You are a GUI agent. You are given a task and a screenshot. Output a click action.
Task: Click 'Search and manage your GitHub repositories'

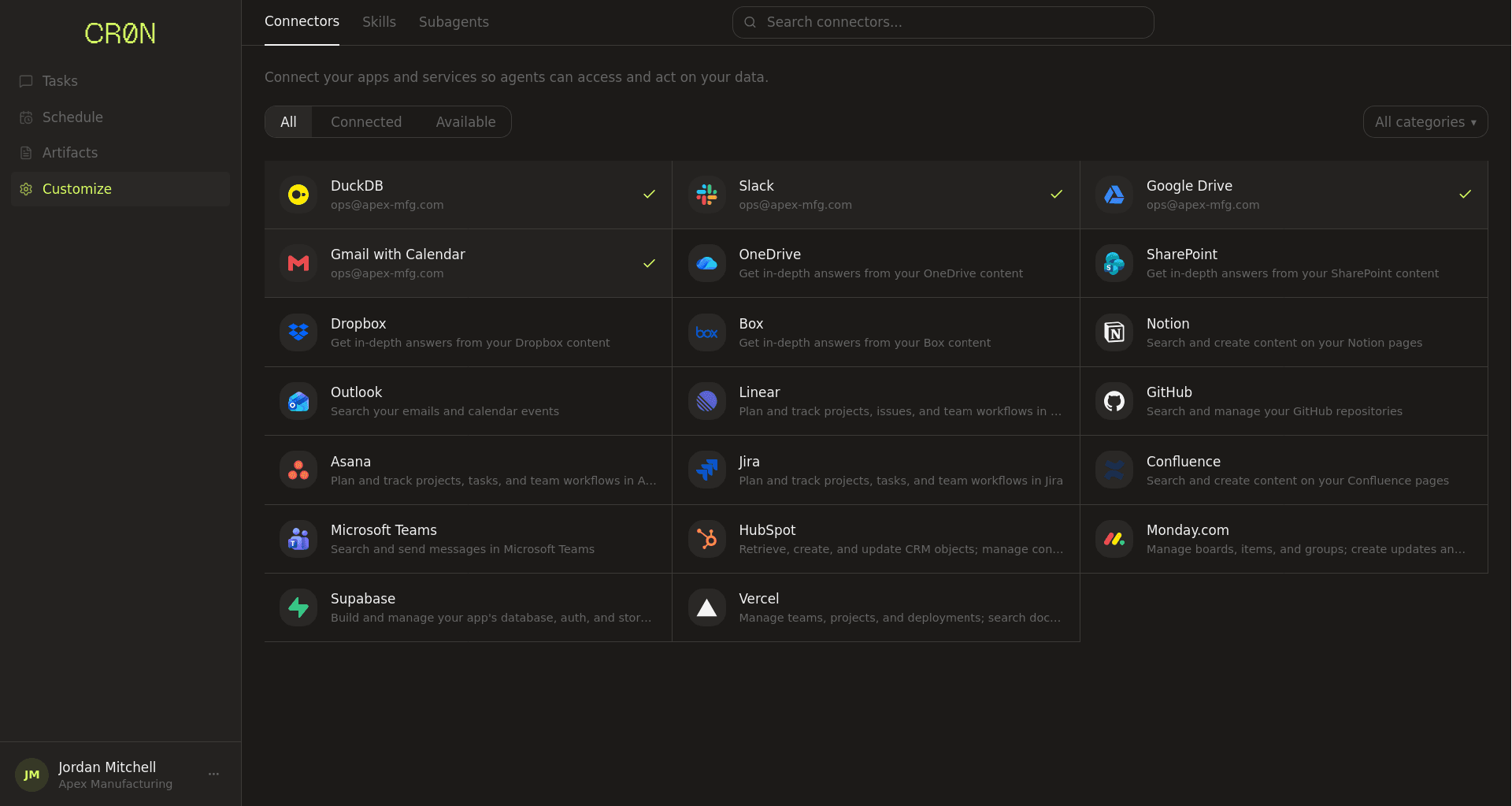(x=1274, y=411)
